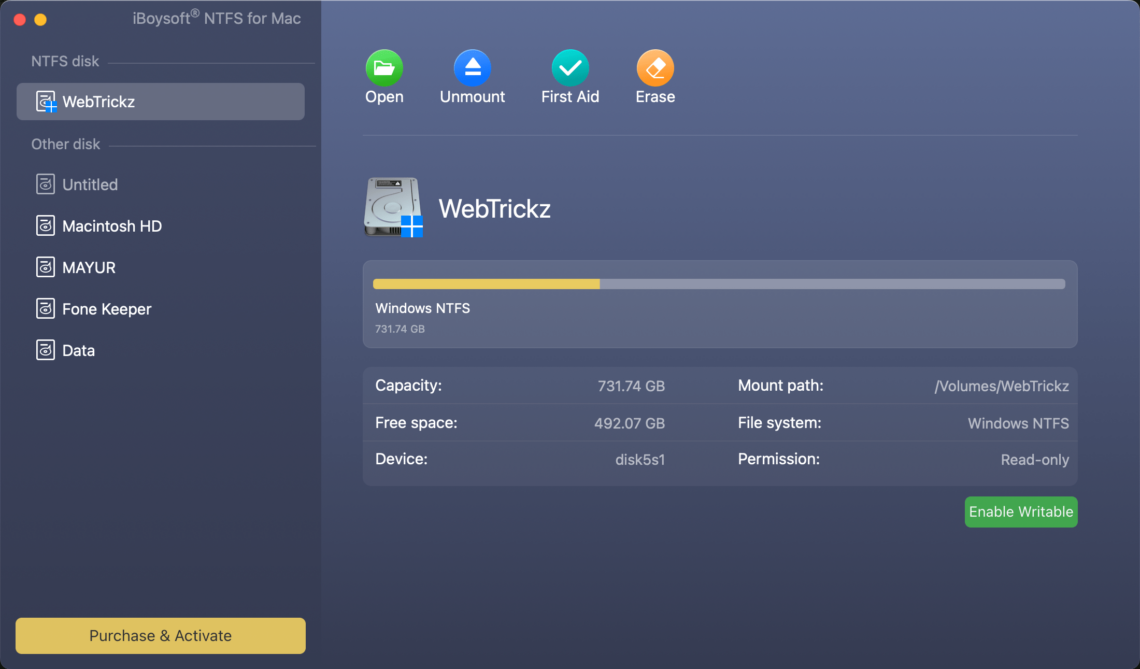Image resolution: width=1140 pixels, height=669 pixels.
Task: Click the Permission: label
Action: [779, 459]
